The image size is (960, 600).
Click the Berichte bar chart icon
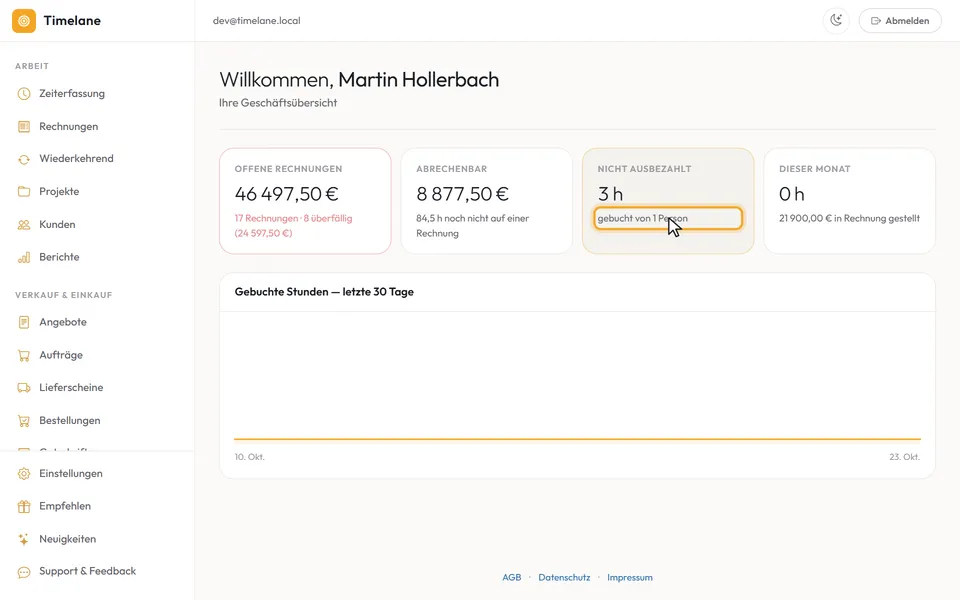pos(24,257)
